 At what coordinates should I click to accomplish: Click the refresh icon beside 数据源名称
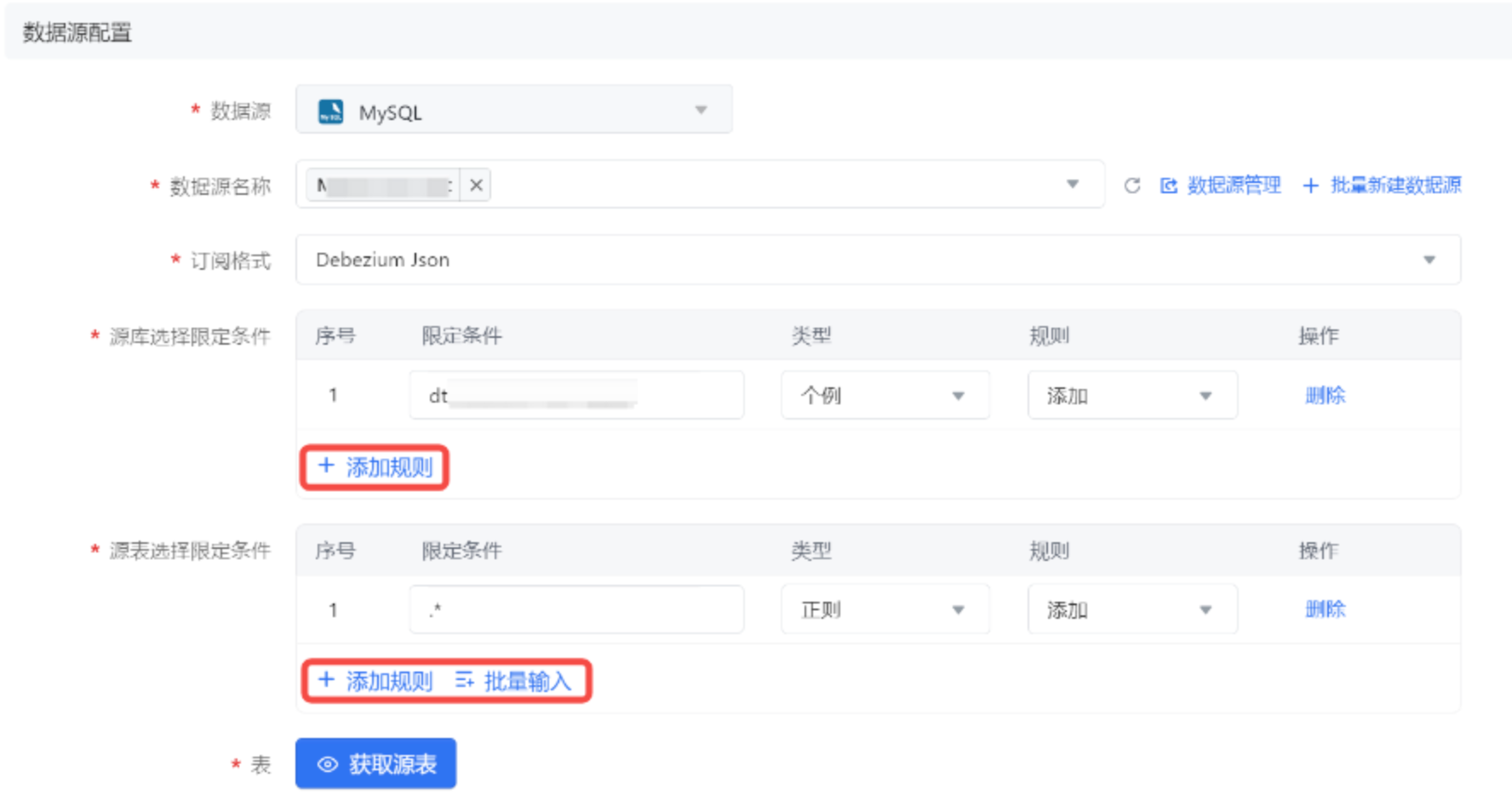[x=1131, y=186]
